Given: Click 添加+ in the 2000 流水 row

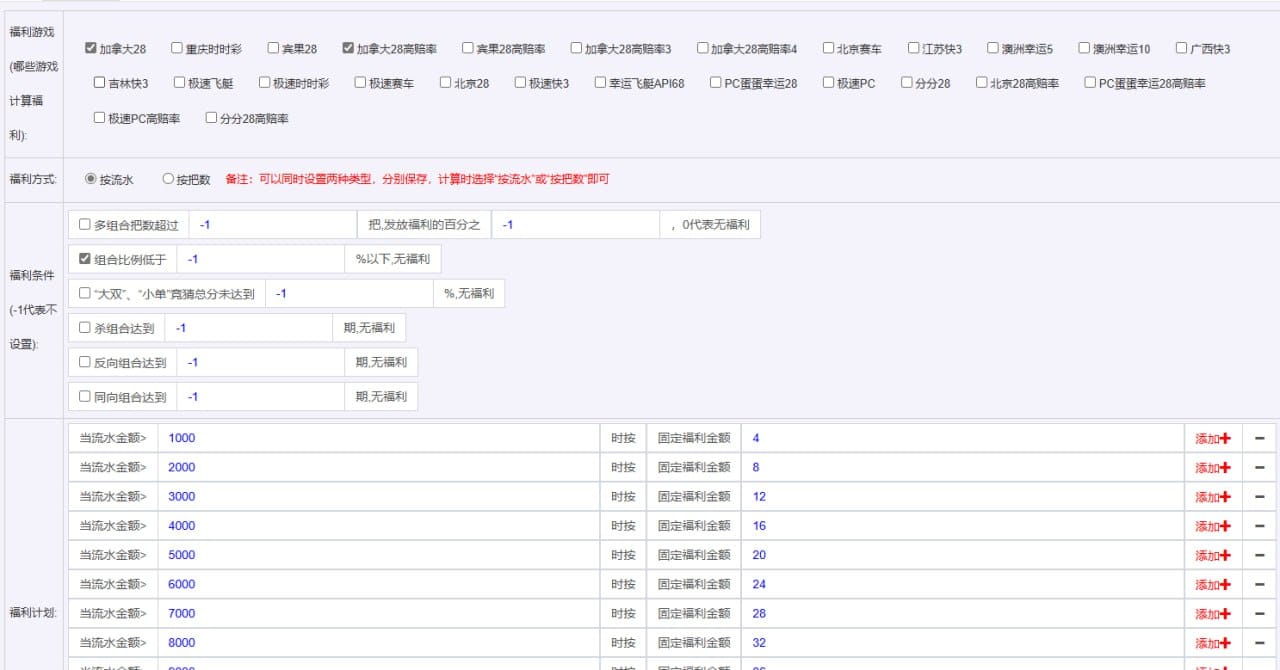Looking at the screenshot, I should (x=1213, y=467).
